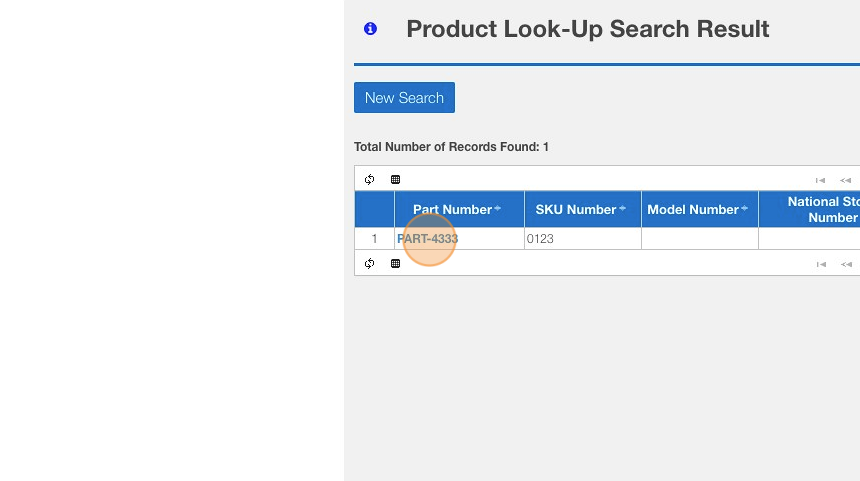This screenshot has width=860, height=481.
Task: Click Product Look-Up Search Result heading
Action: coord(587,29)
